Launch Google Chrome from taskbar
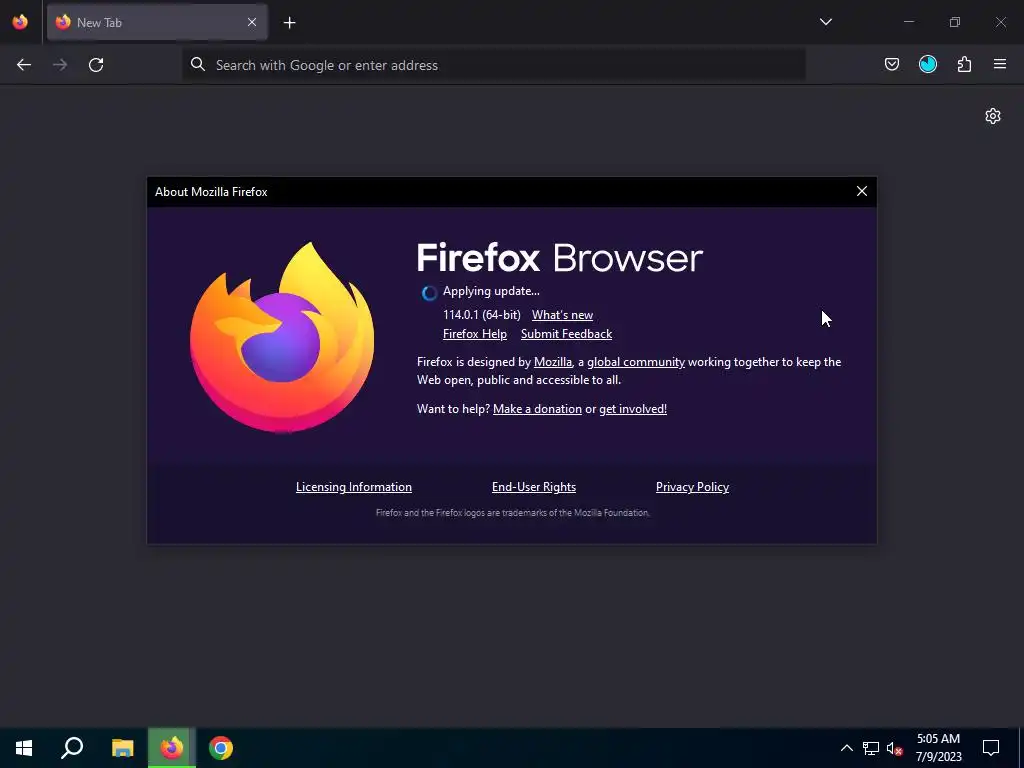This screenshot has height=768, width=1024. tap(221, 748)
